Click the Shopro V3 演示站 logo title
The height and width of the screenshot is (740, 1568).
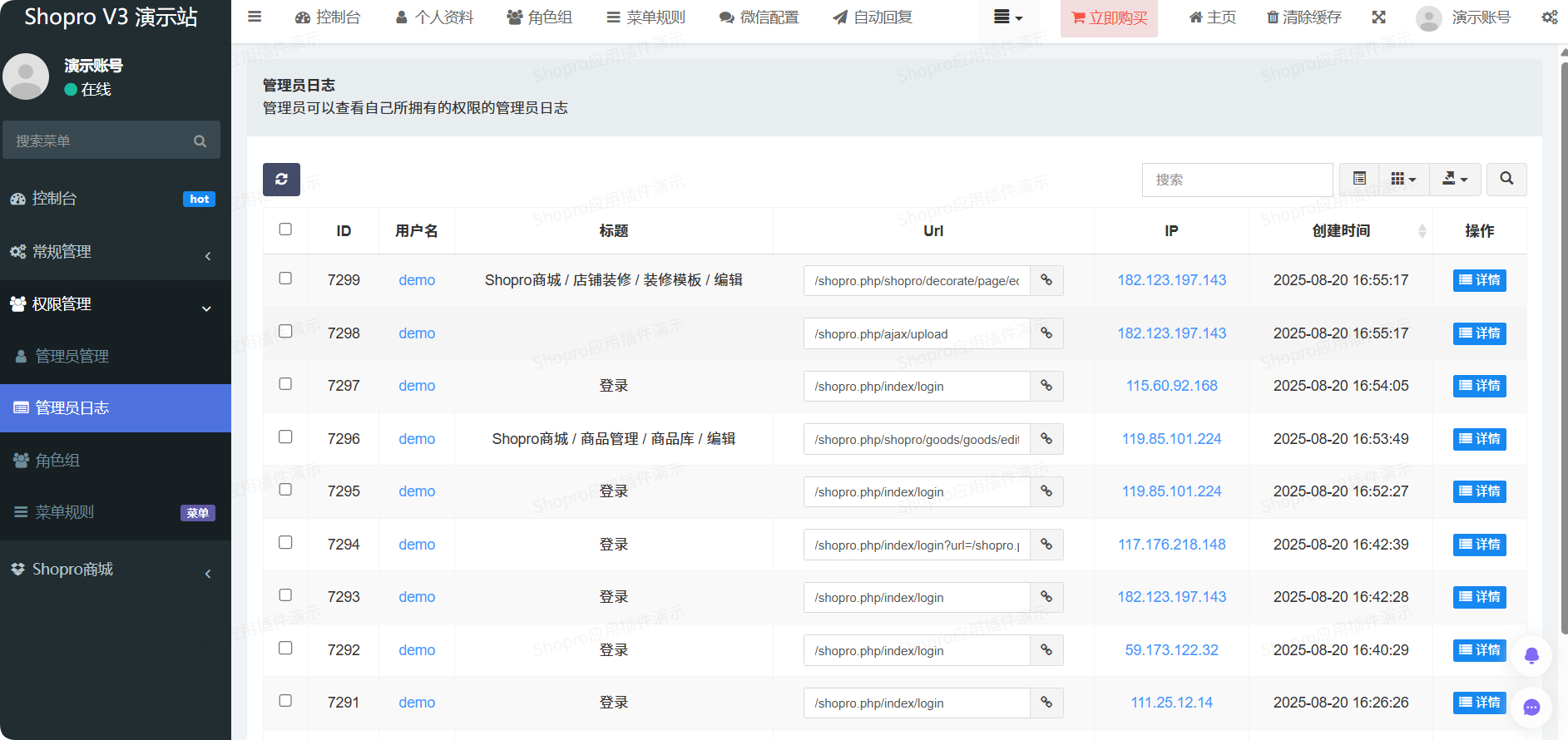click(111, 17)
